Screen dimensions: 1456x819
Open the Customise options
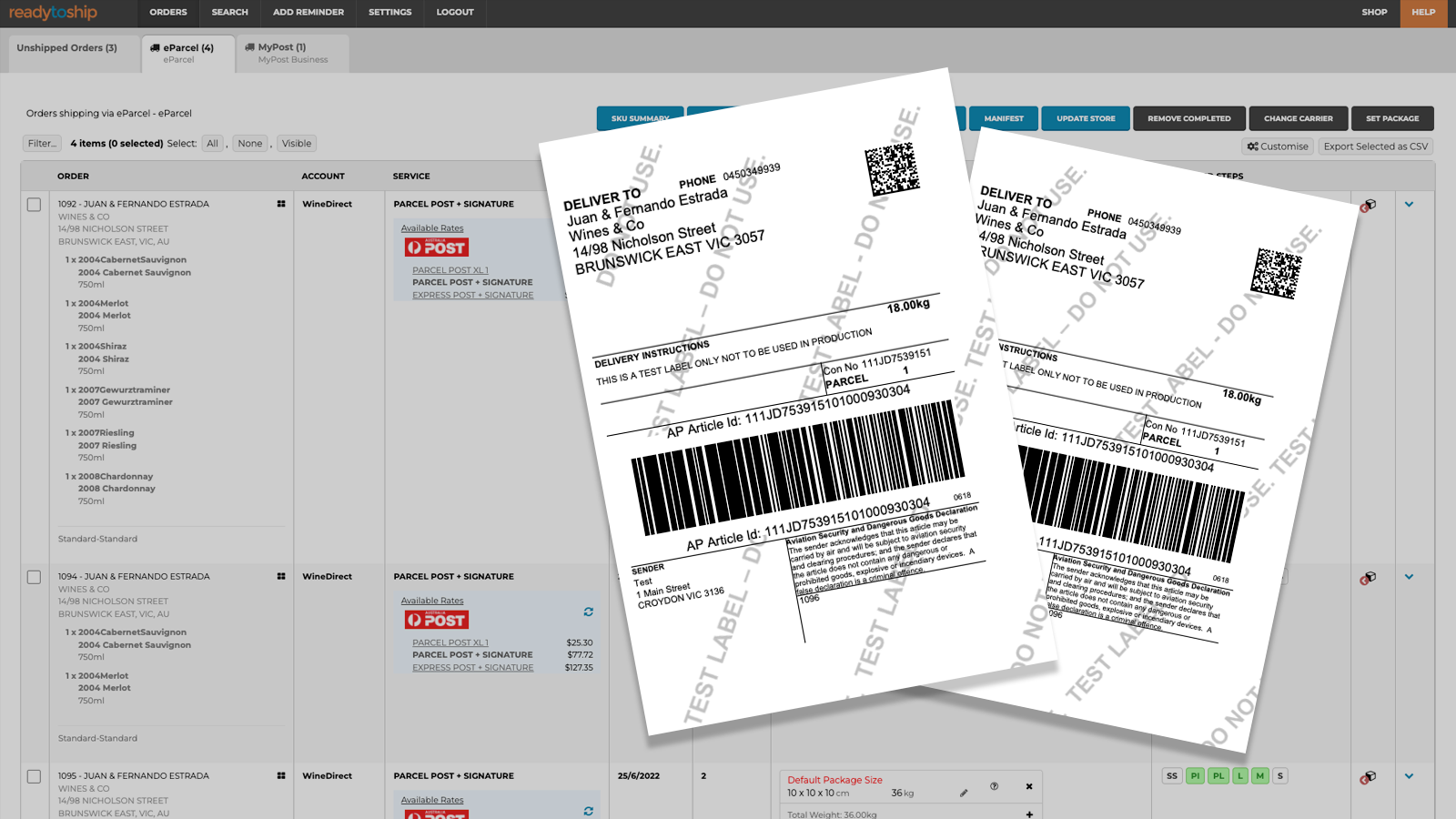click(x=1279, y=147)
